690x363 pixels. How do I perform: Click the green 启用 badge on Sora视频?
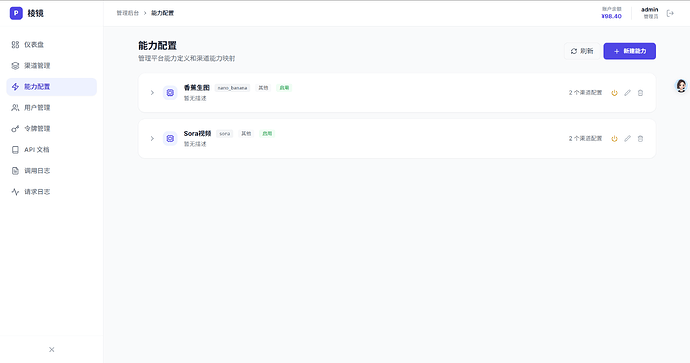point(267,134)
